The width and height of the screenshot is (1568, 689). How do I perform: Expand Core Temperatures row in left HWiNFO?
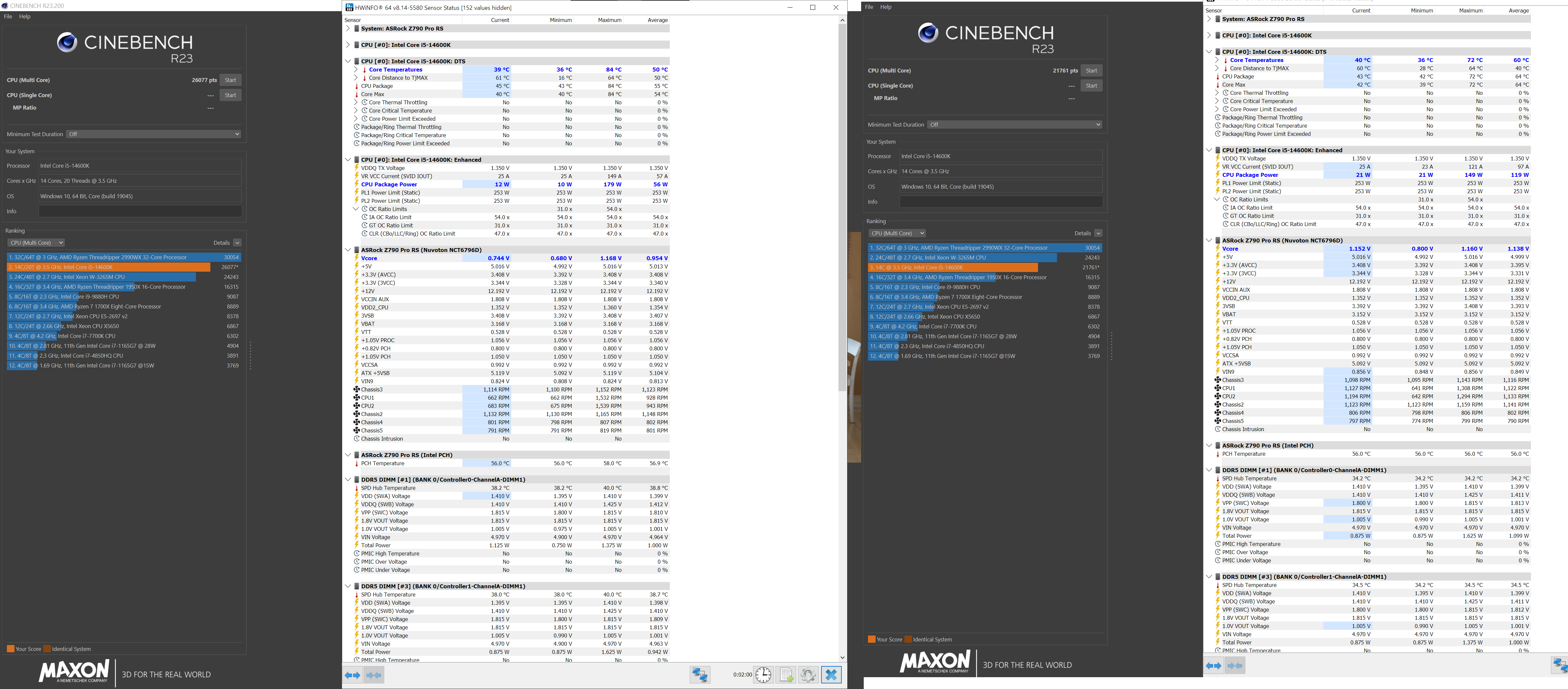(355, 69)
